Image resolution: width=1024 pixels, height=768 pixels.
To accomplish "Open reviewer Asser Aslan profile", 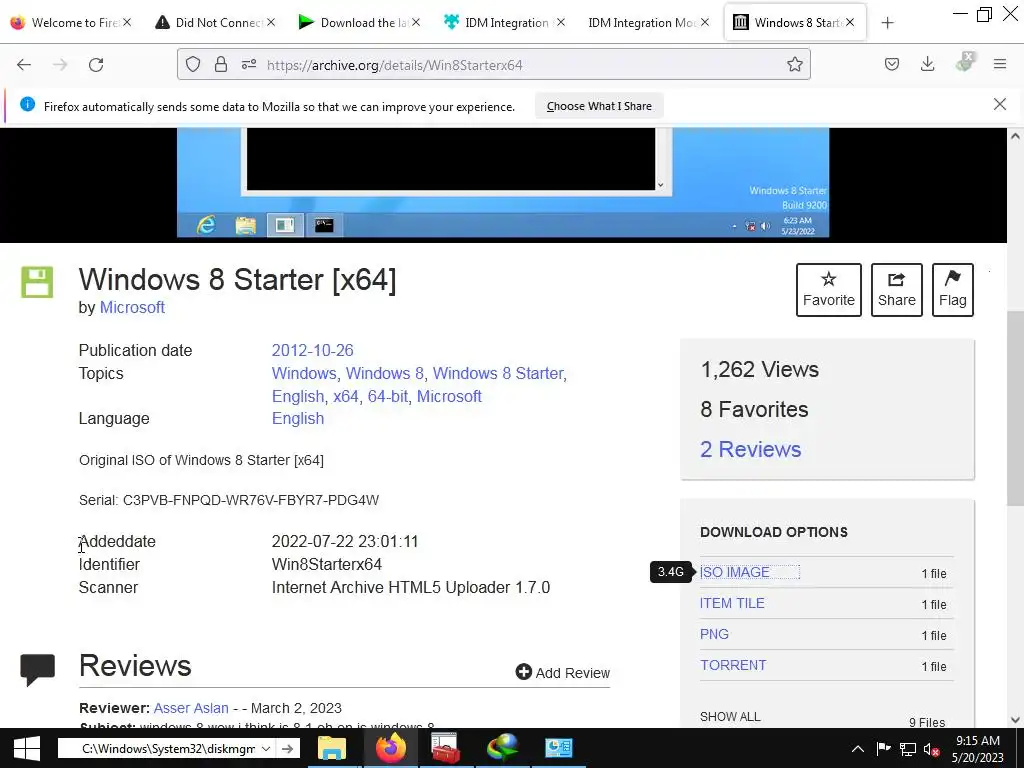I will (x=191, y=708).
